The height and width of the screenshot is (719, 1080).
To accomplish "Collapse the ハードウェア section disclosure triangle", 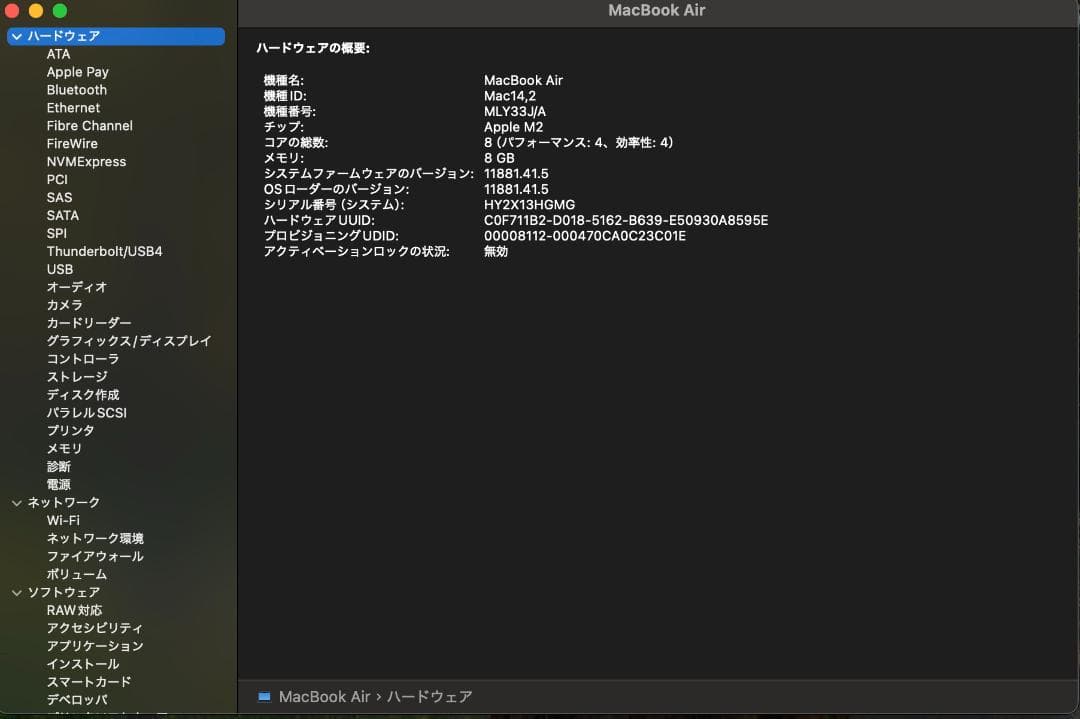I will click(16, 35).
